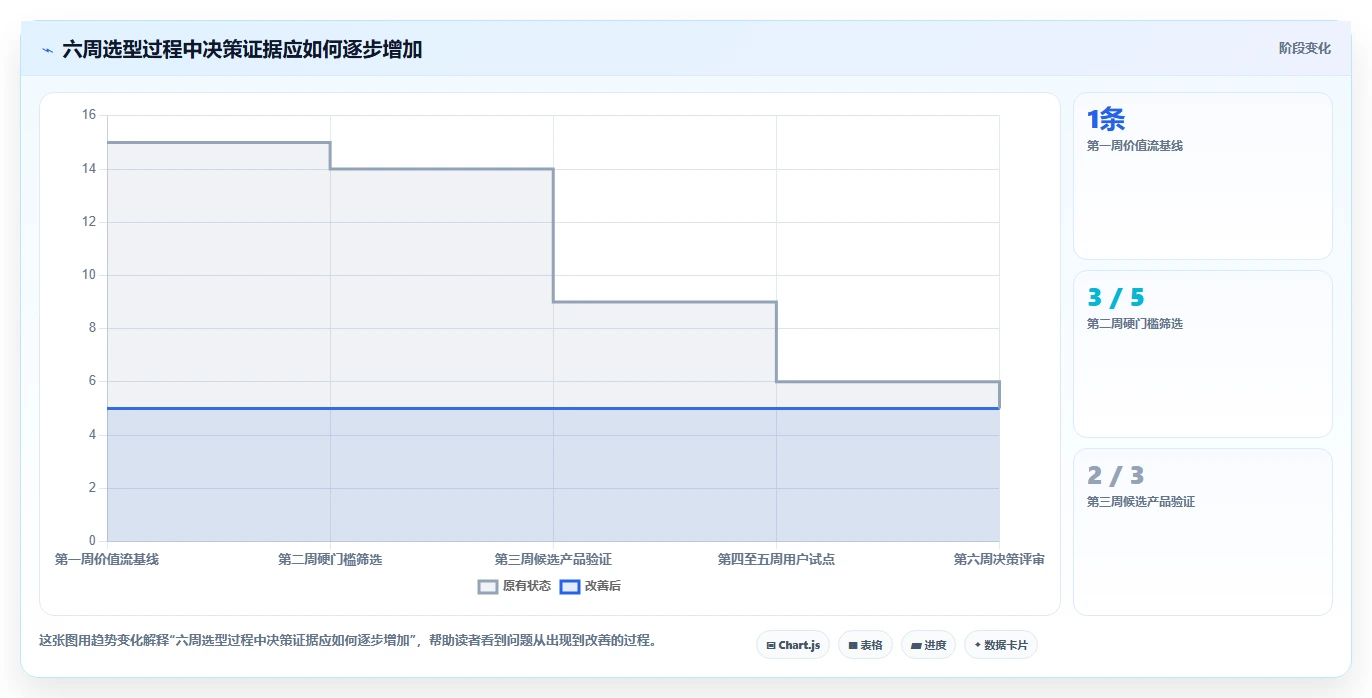Click the y-axis value 10

(88, 275)
